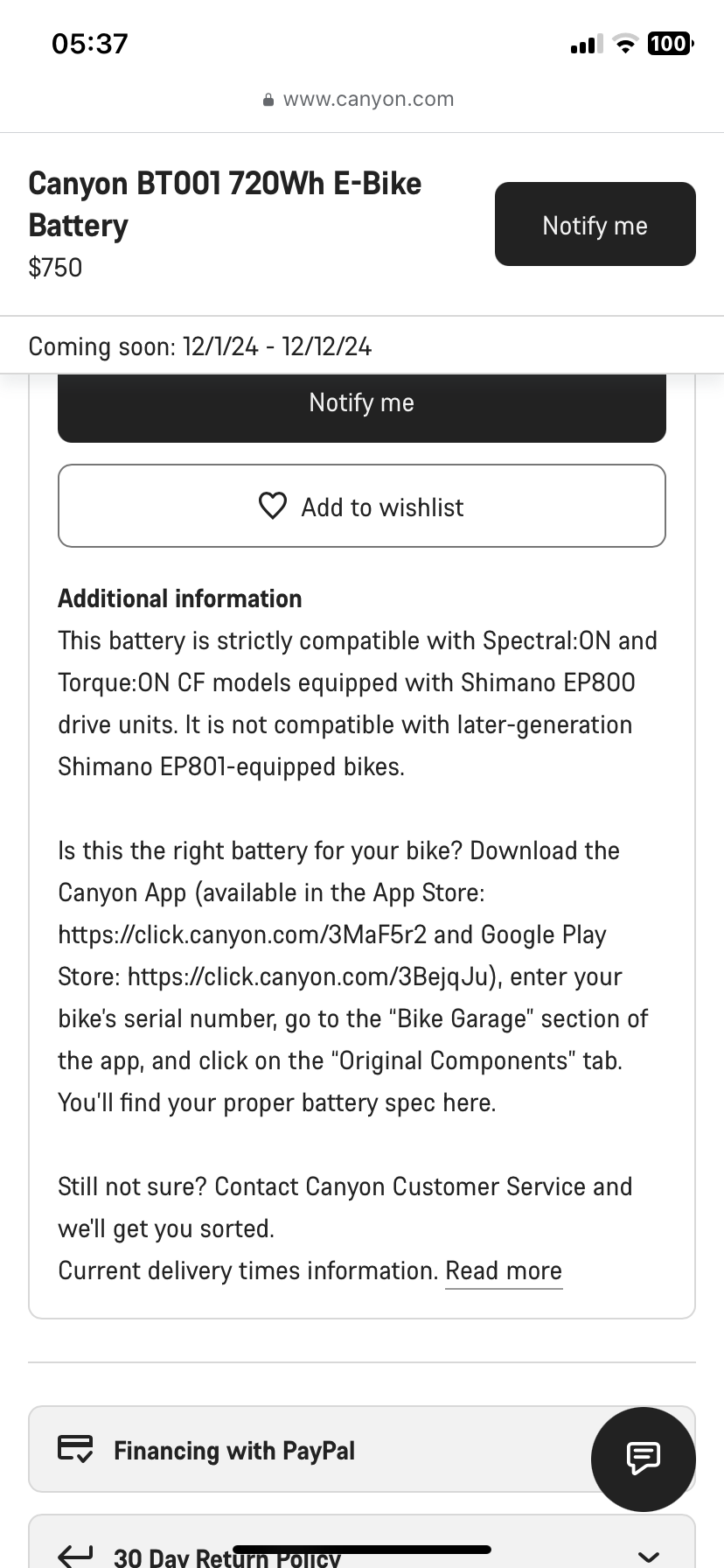The image size is (724, 1568).
Task: Tap the return arrow icon
Action: point(75,1555)
